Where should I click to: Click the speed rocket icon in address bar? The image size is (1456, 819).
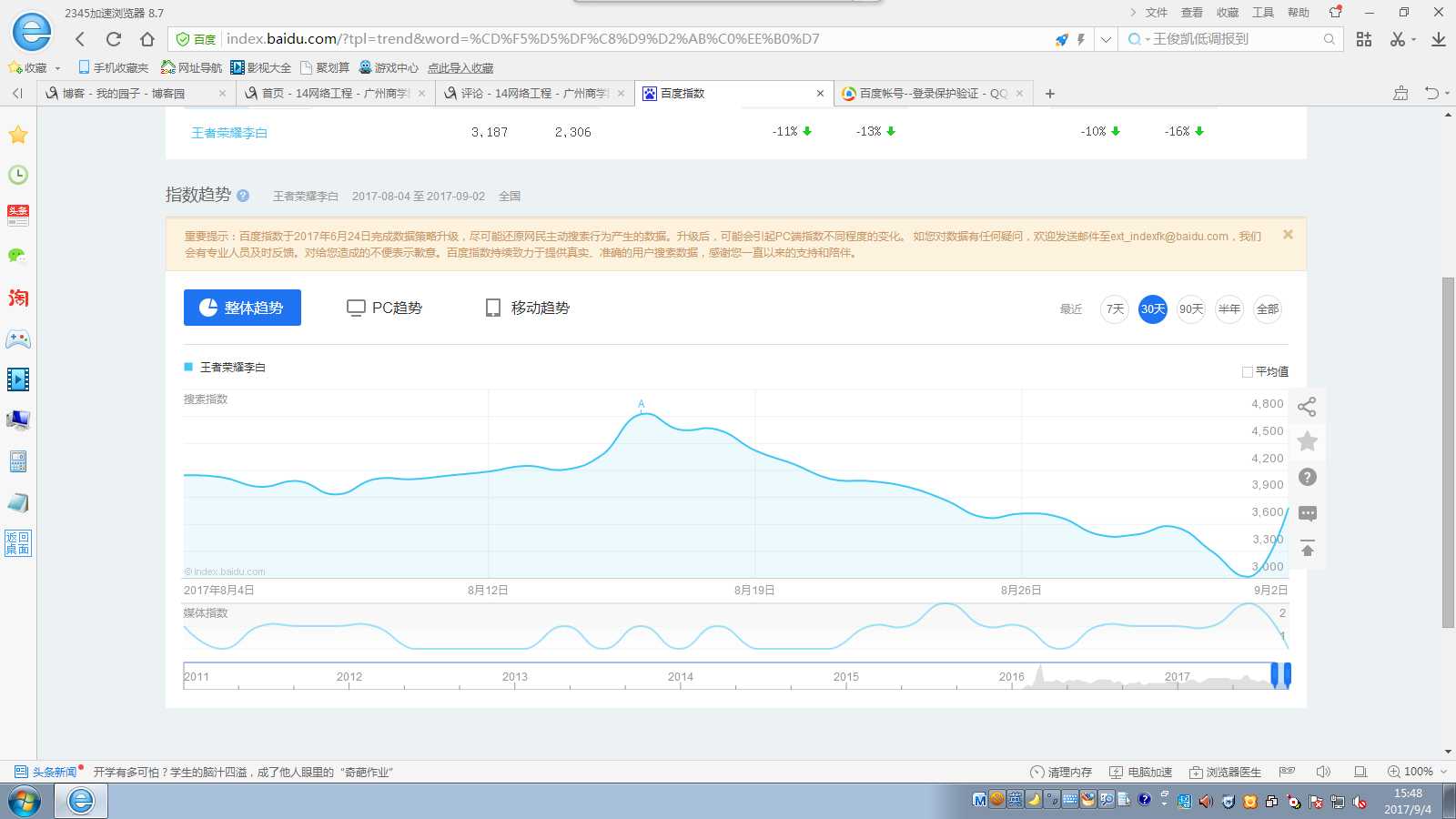pos(1061,39)
